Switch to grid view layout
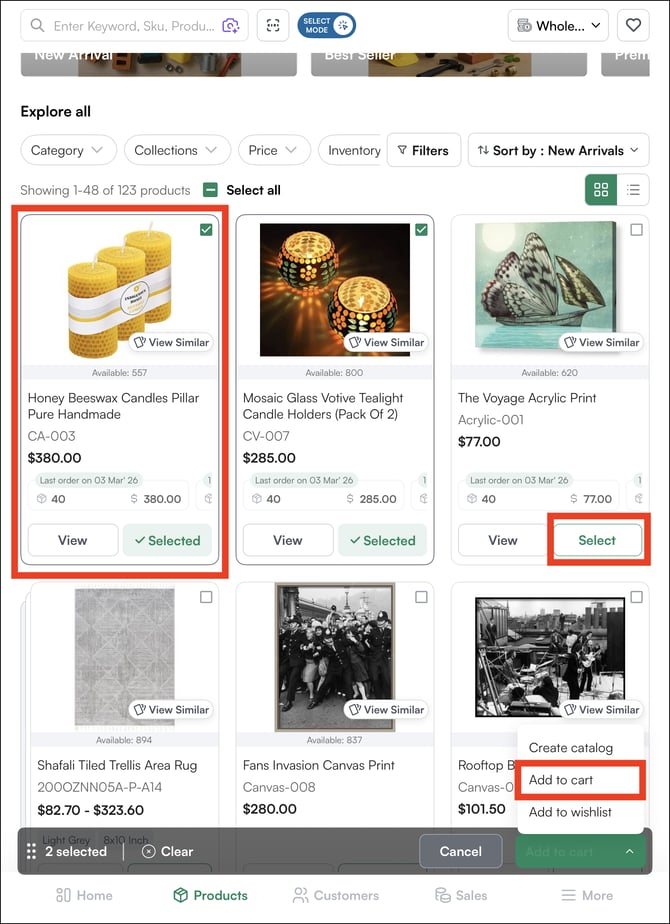Screen dimensions: 670x924 (601, 189)
